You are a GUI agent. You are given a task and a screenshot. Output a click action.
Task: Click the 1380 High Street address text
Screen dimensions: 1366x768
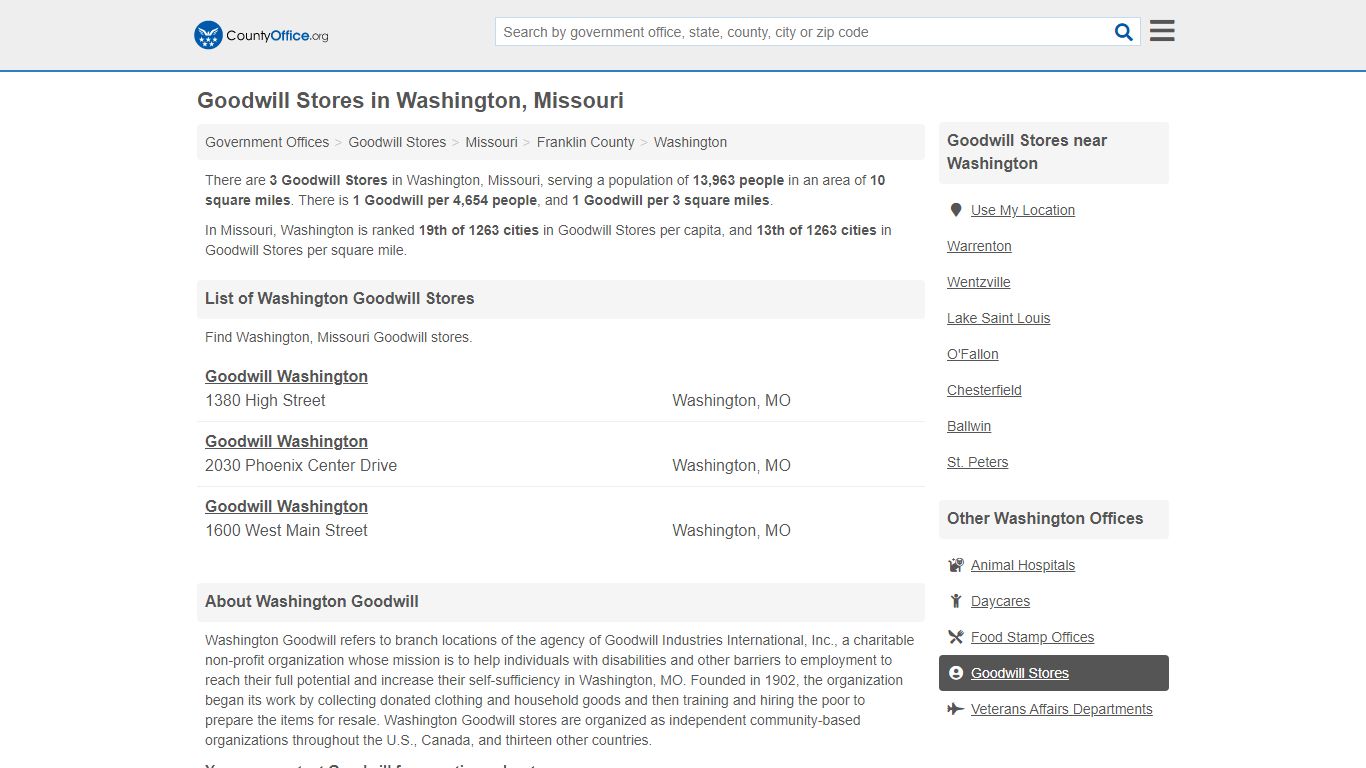265,400
